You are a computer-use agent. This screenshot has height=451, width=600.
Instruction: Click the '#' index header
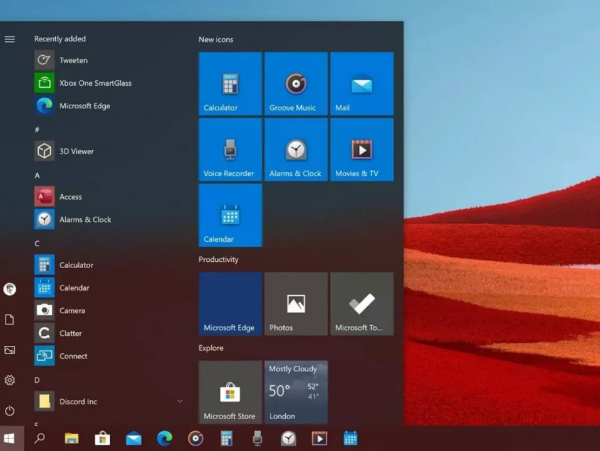tap(37, 129)
